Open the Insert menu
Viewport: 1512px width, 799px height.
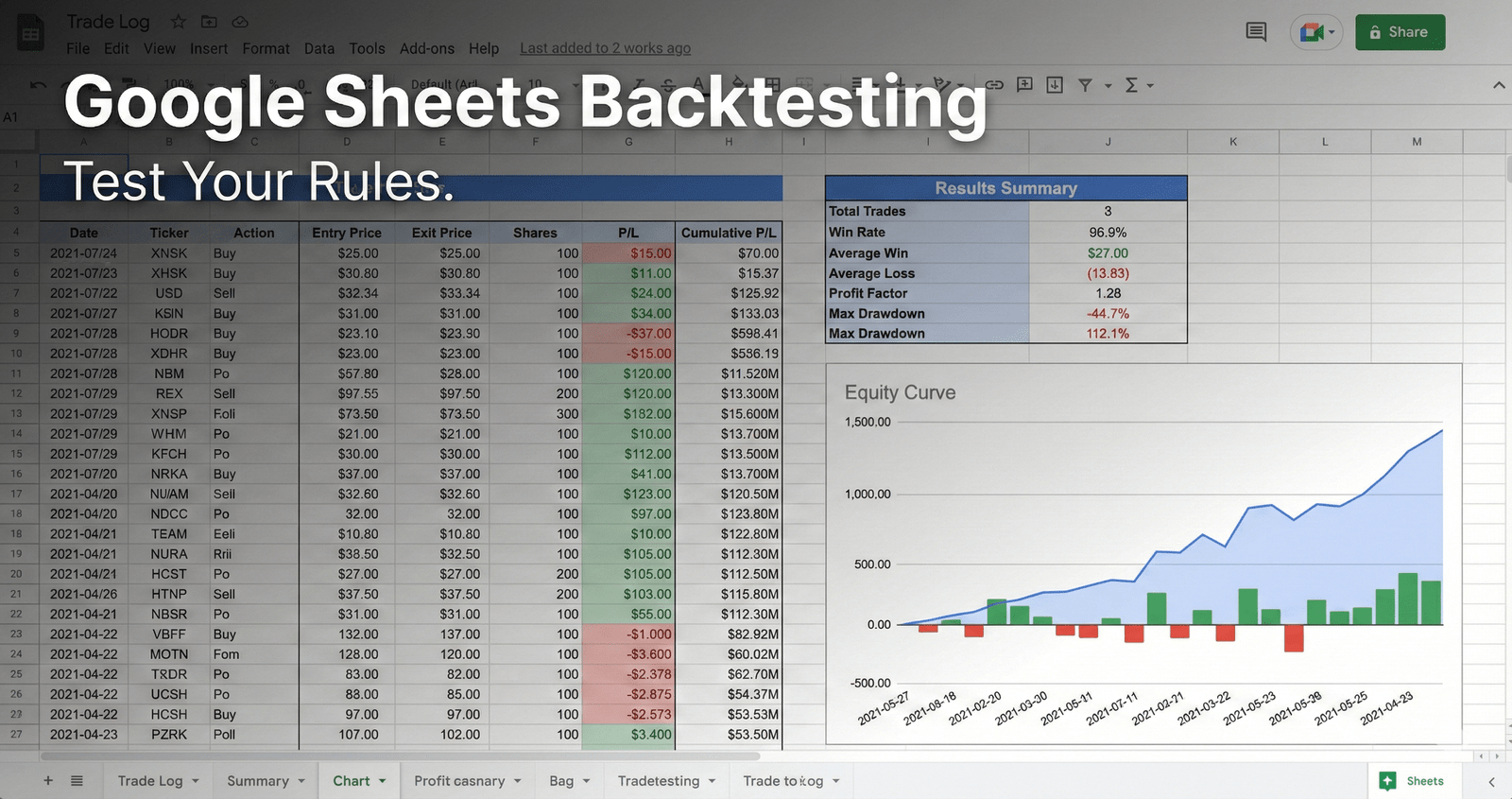[208, 48]
